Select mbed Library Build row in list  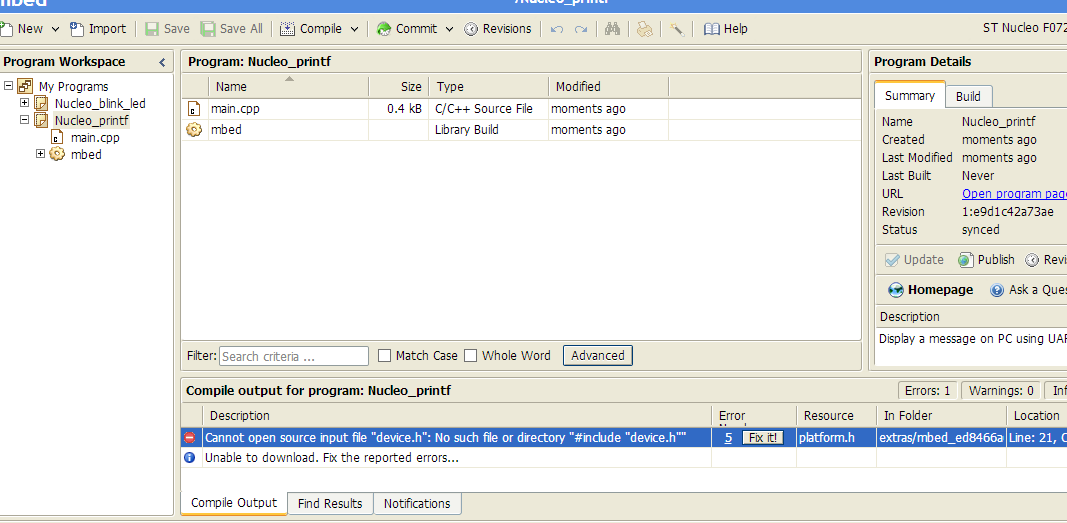[521, 130]
